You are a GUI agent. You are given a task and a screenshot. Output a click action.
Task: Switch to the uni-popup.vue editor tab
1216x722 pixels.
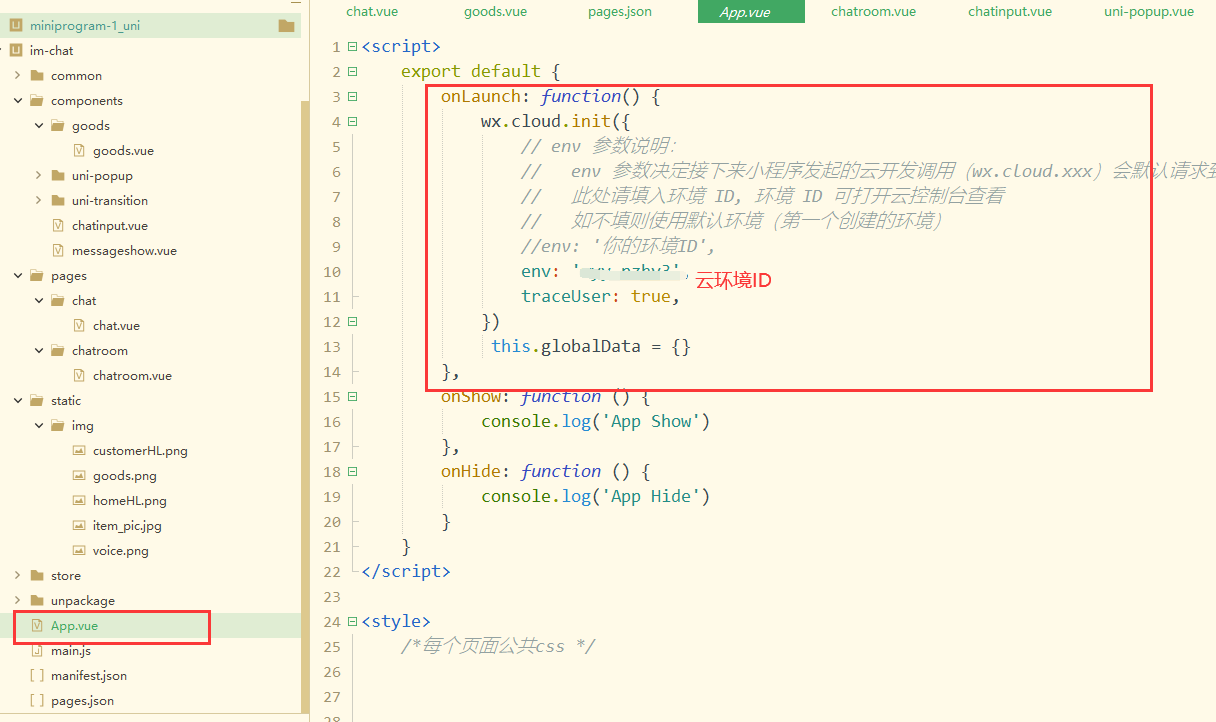pyautogui.click(x=1149, y=11)
